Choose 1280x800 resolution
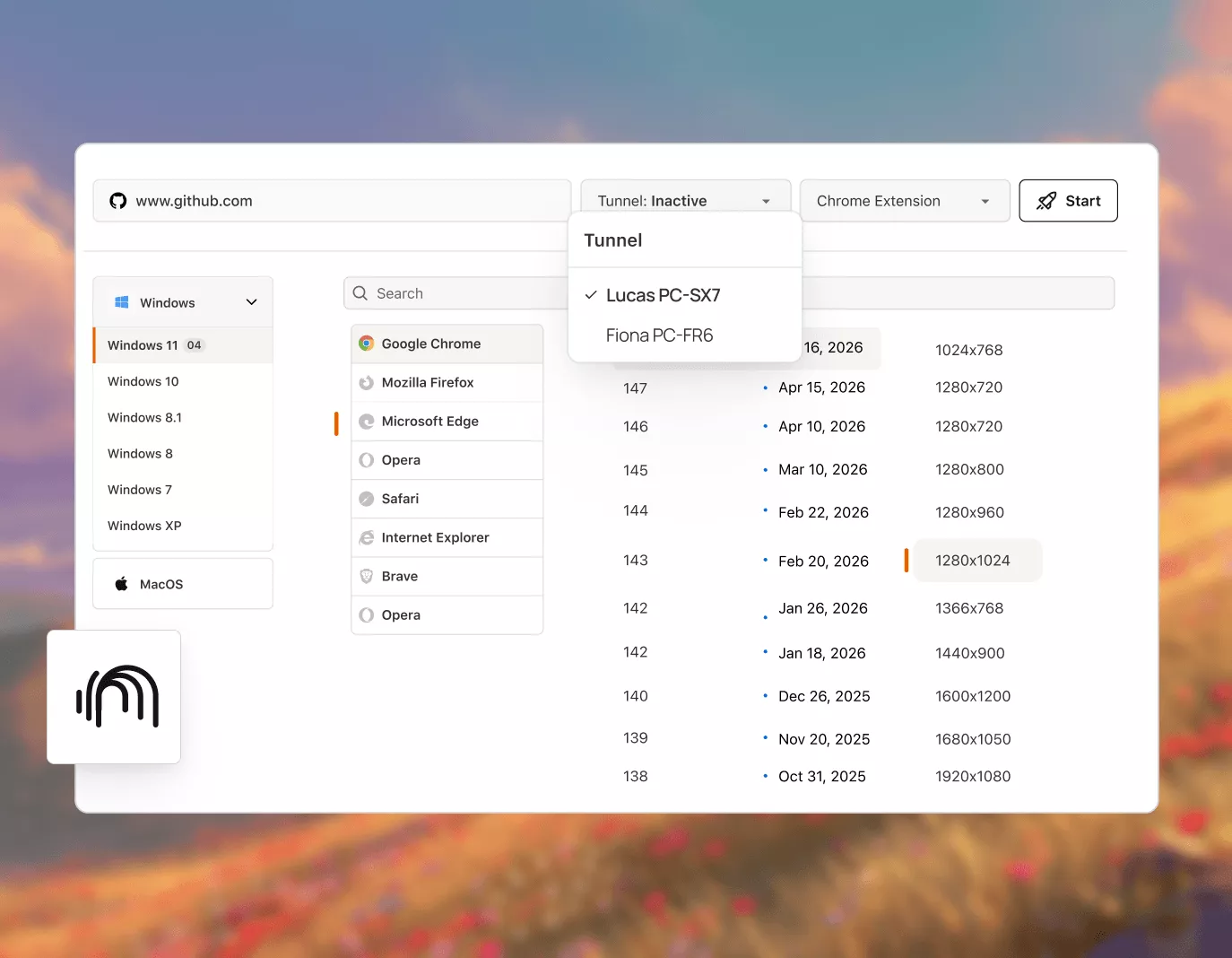1232x958 pixels. tap(969, 470)
